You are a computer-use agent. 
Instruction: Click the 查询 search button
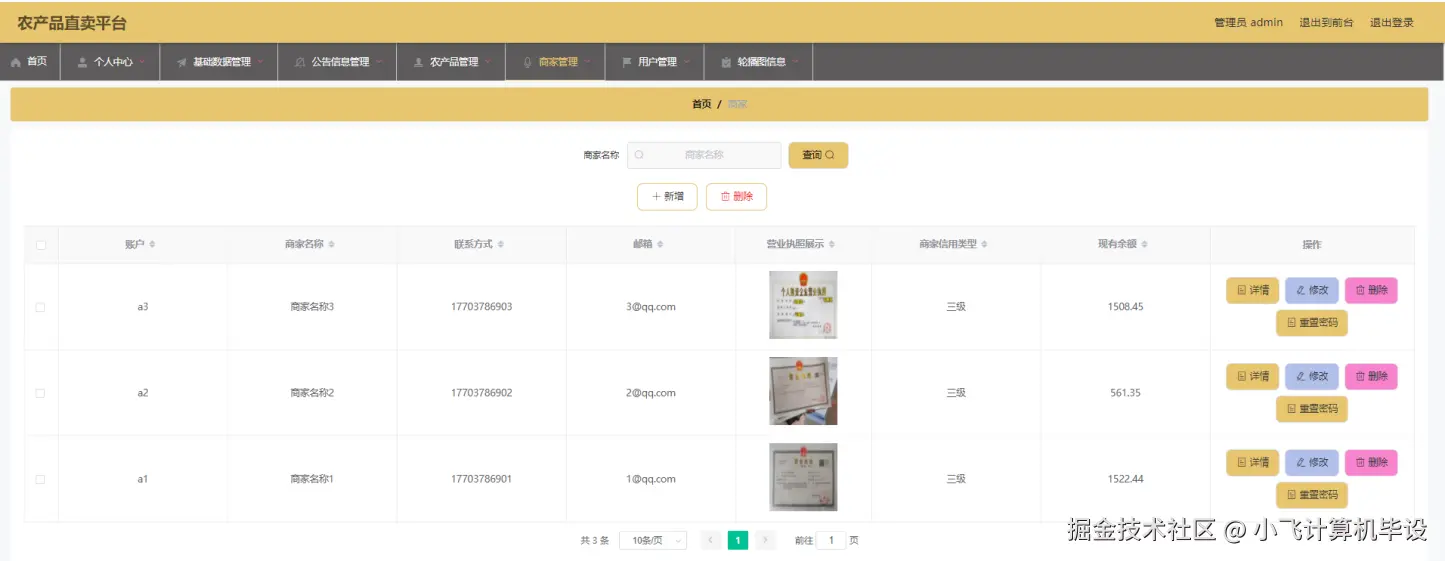point(818,155)
